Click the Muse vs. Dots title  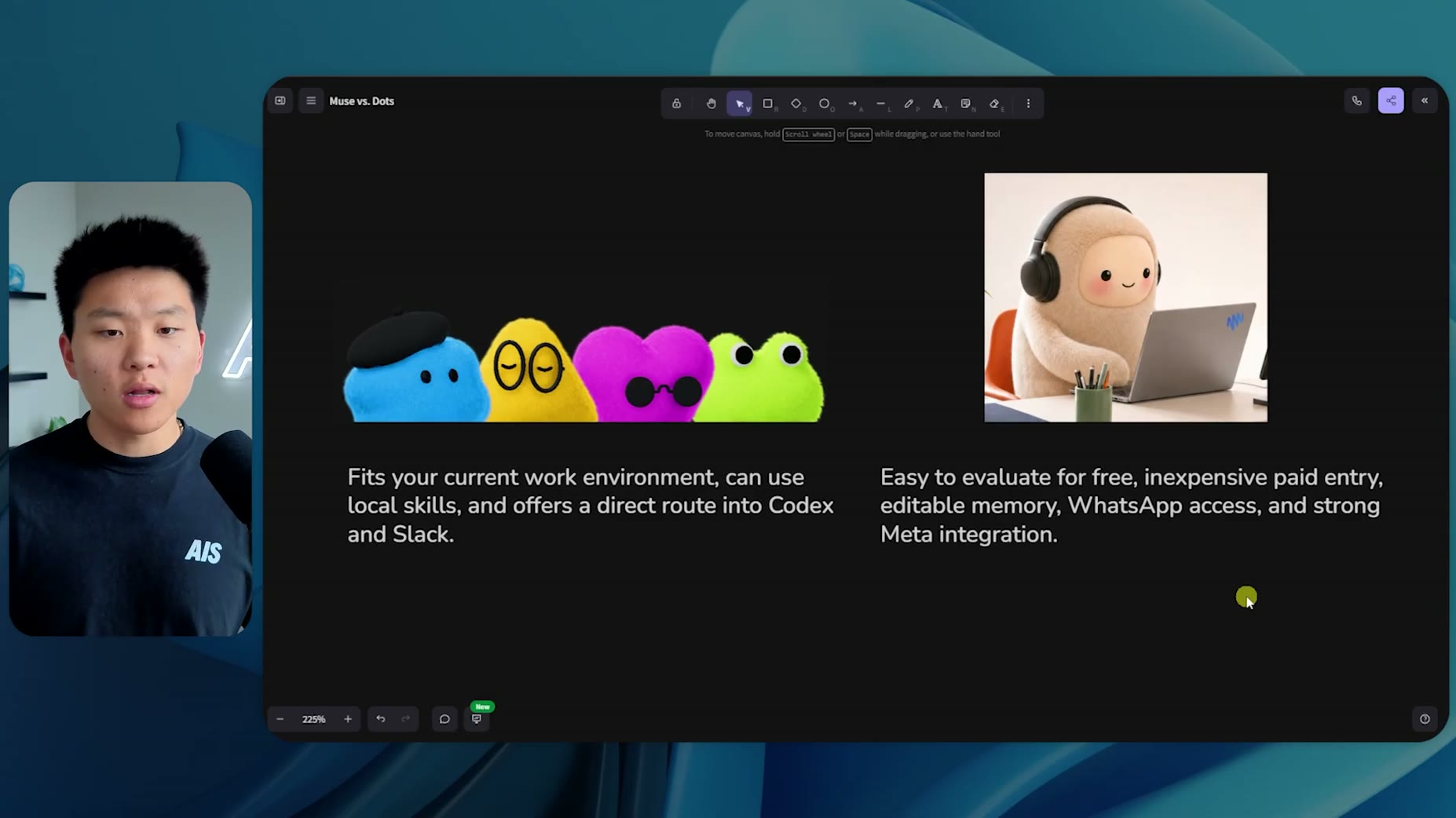(361, 101)
